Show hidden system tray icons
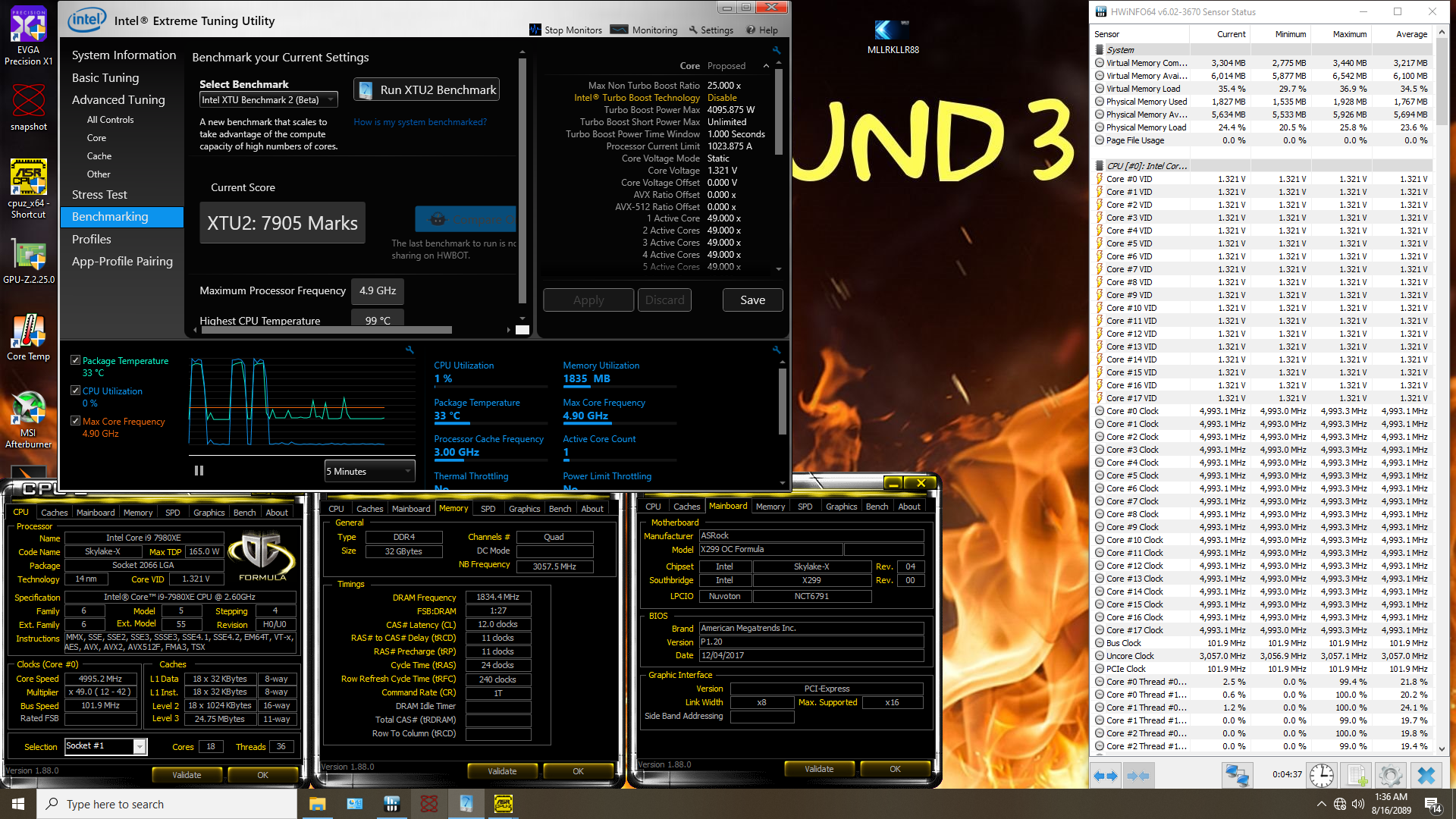The width and height of the screenshot is (1456, 819). pos(1321,804)
